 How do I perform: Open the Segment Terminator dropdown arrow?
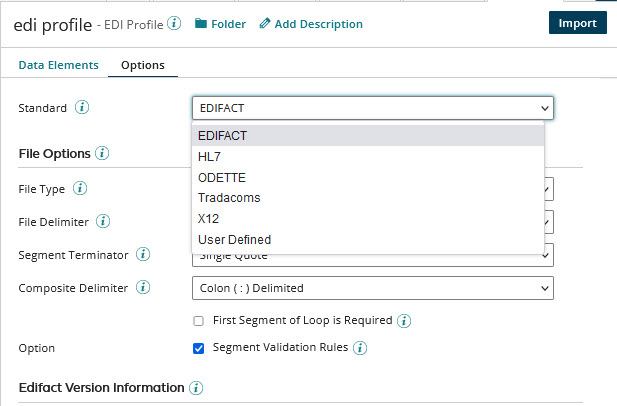coord(545,255)
